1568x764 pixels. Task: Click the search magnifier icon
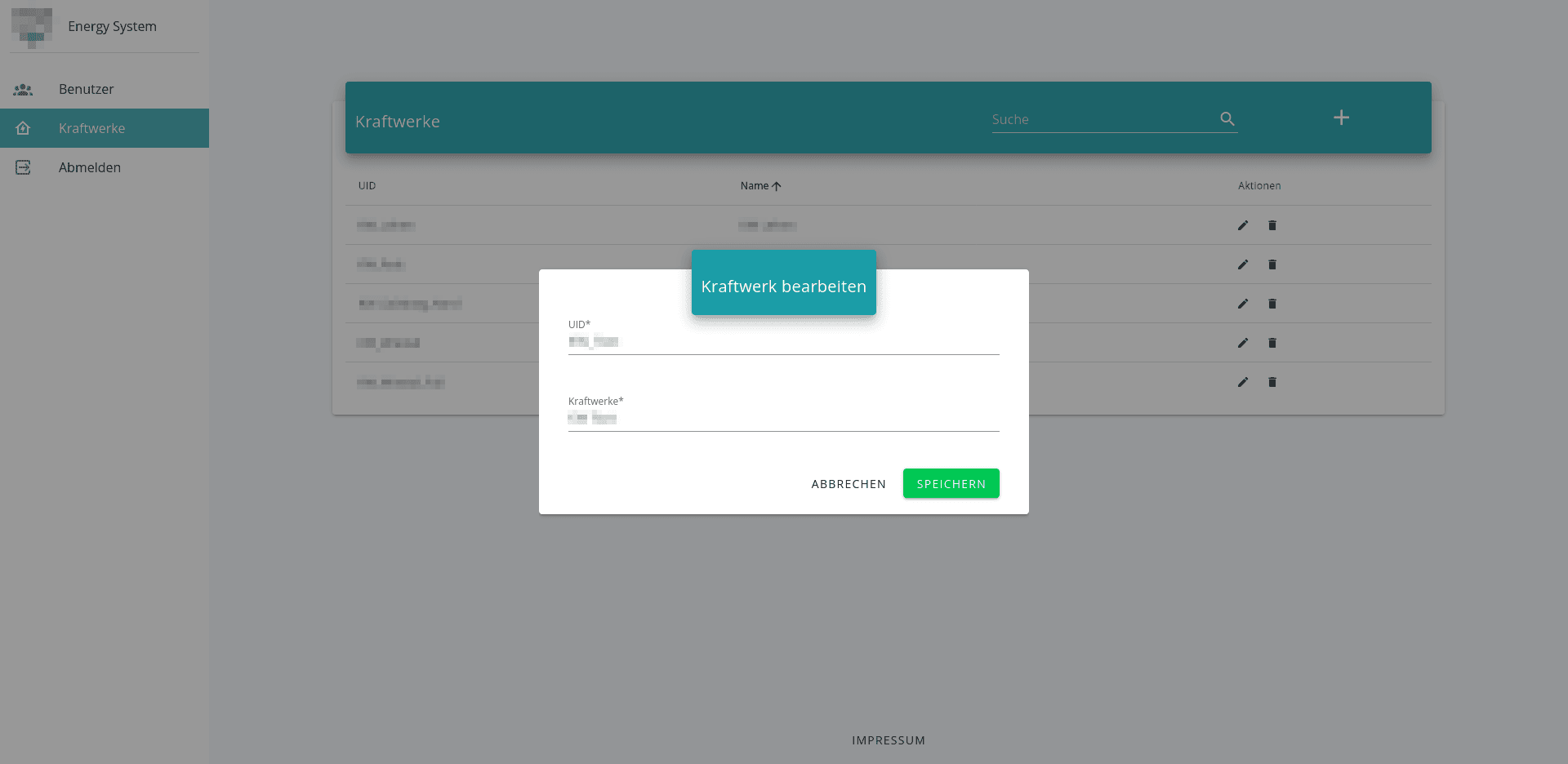(1227, 119)
